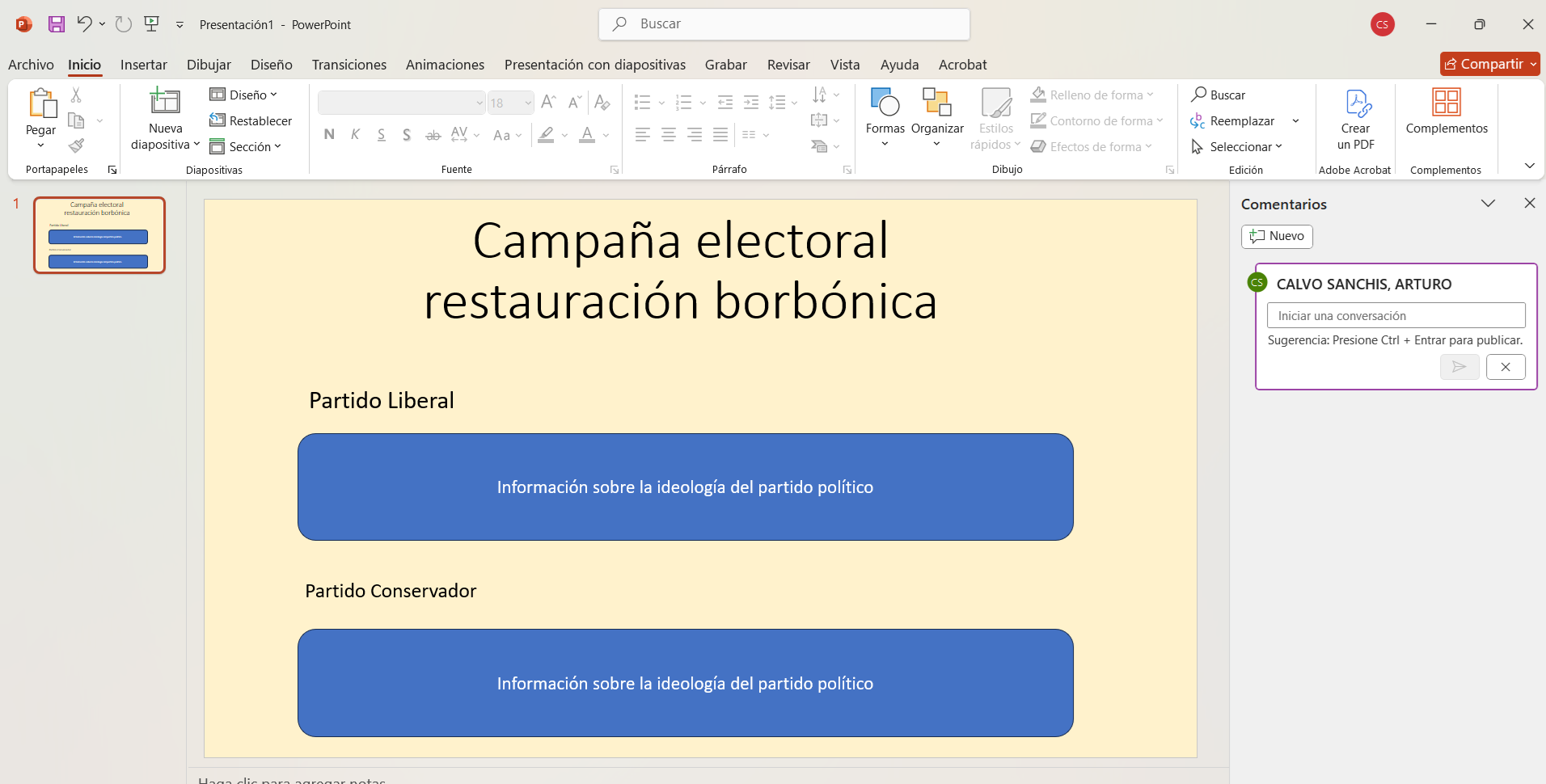Click the Nuevo comment button
The height and width of the screenshot is (784, 1546).
coord(1277,236)
